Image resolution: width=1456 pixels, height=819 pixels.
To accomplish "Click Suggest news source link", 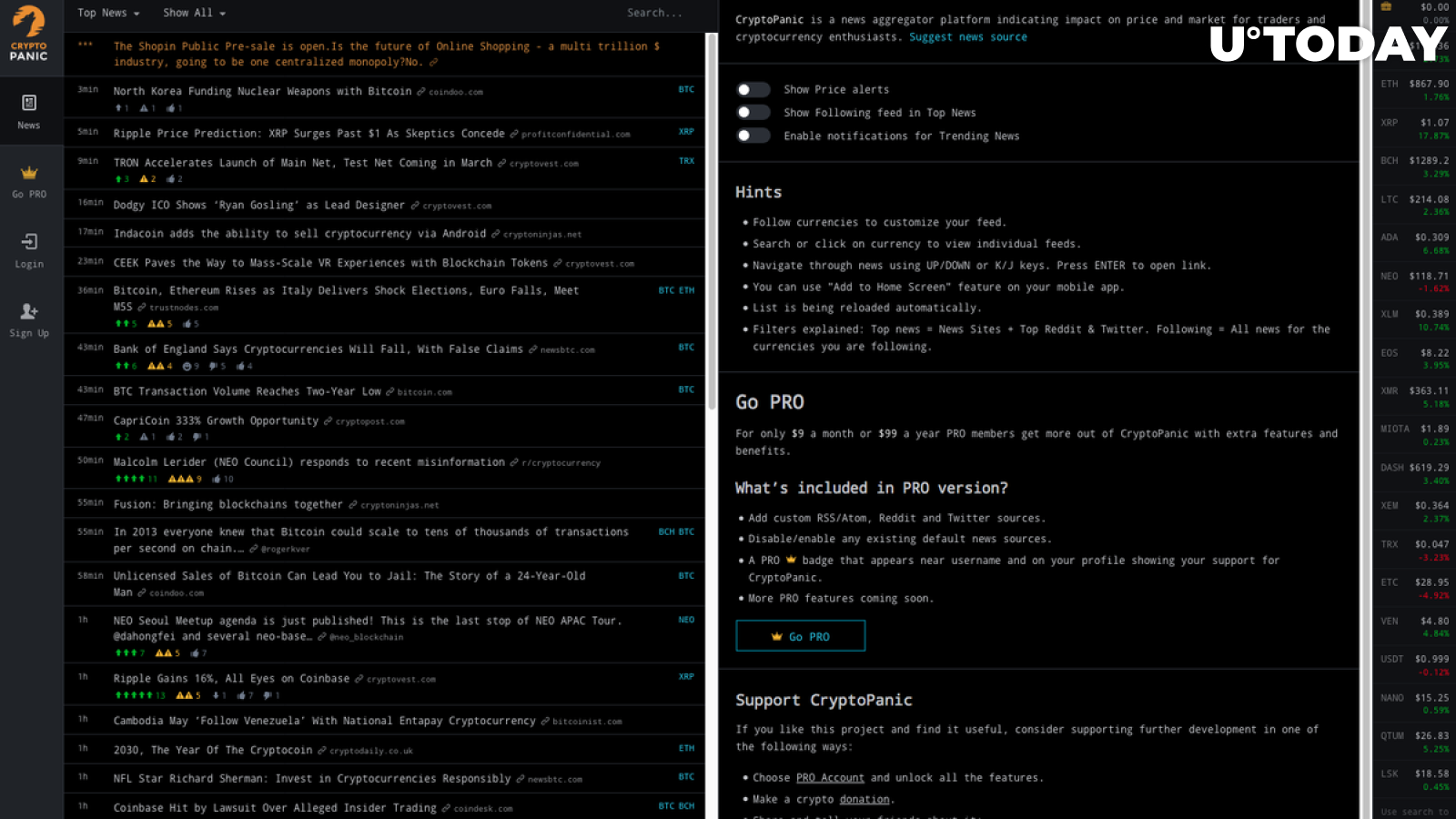I will (968, 37).
